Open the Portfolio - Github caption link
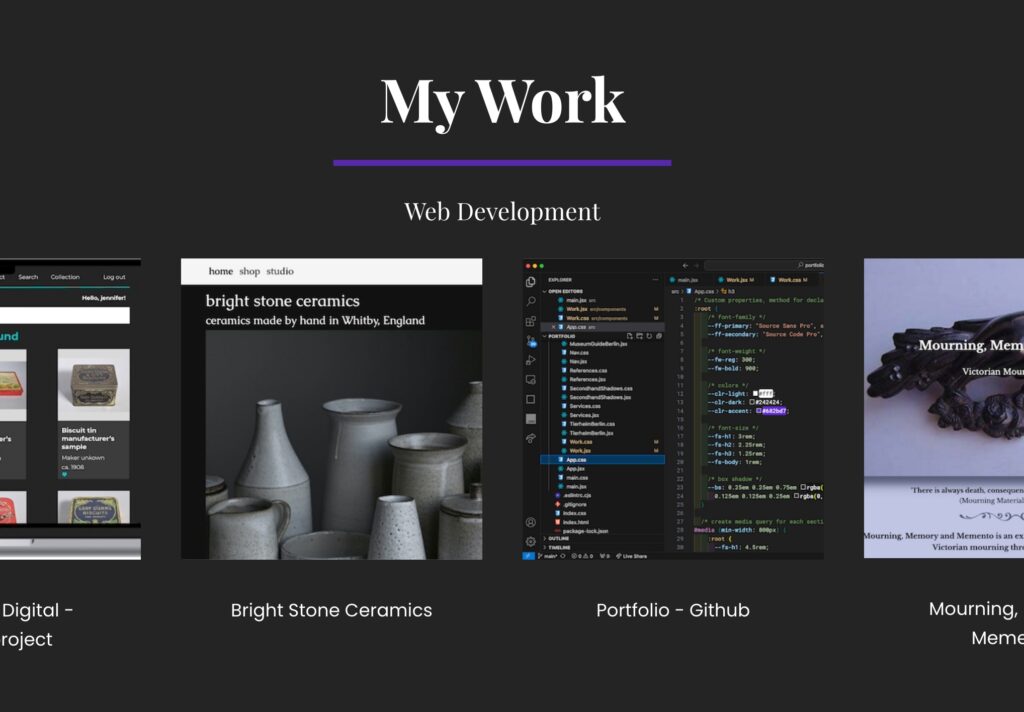The image size is (1024, 712). tap(672, 610)
